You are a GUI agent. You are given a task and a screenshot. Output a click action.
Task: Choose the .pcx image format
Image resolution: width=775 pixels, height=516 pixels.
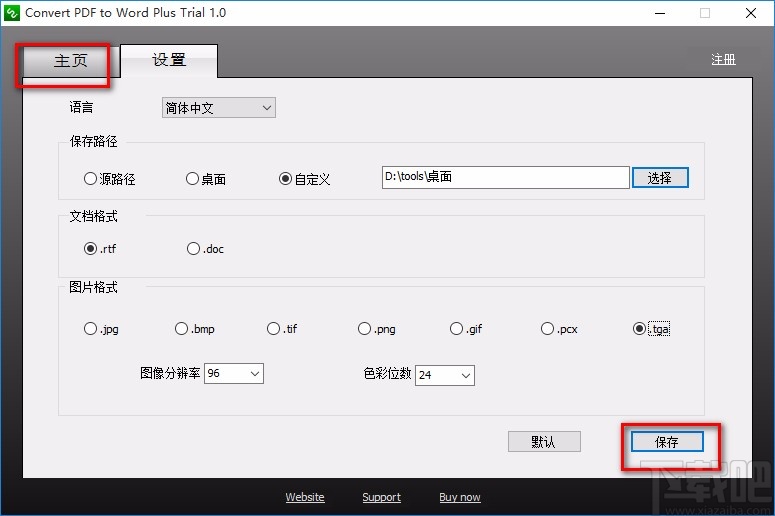pyautogui.click(x=559, y=329)
